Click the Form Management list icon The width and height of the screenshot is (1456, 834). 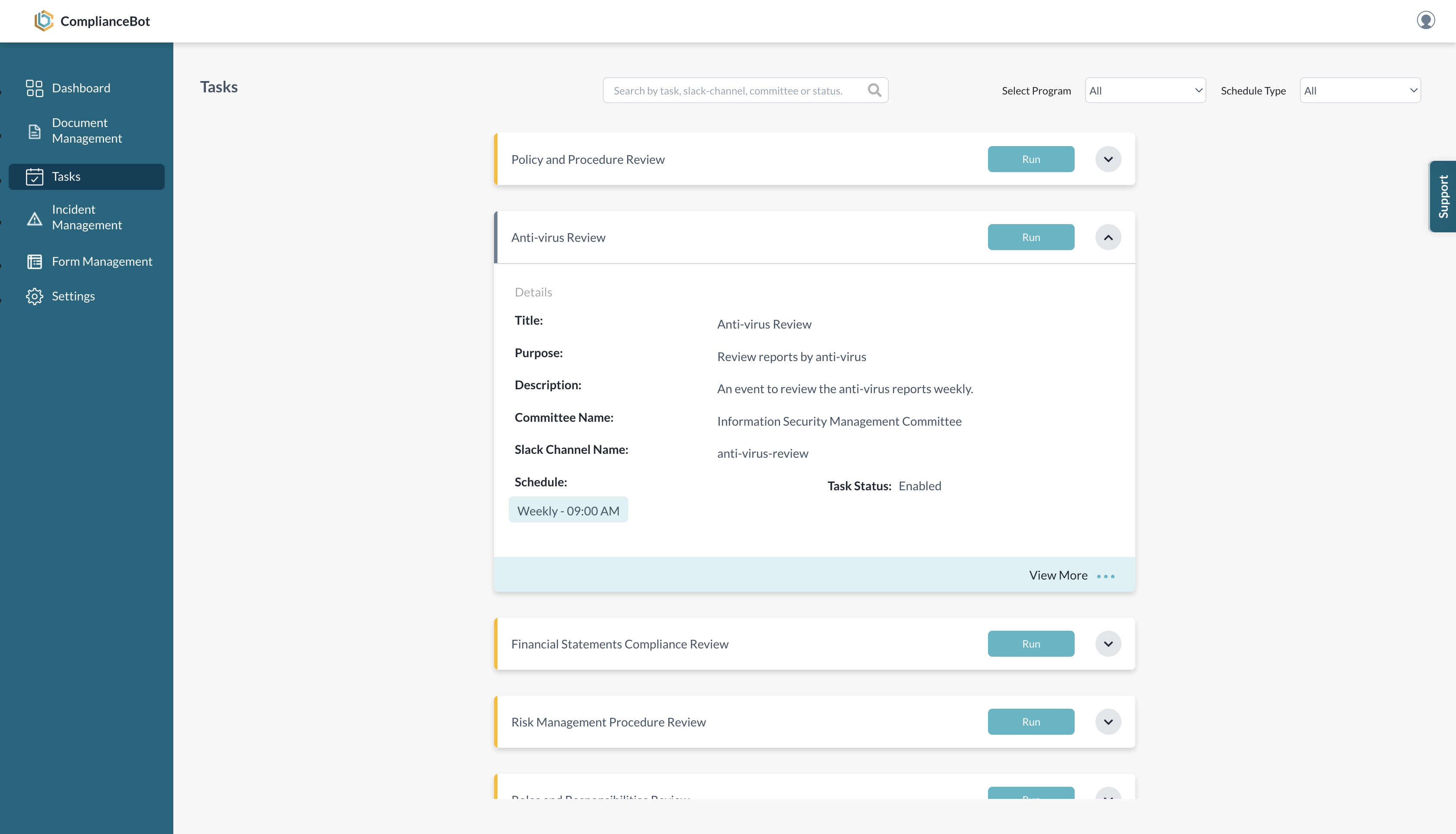pyautogui.click(x=34, y=262)
